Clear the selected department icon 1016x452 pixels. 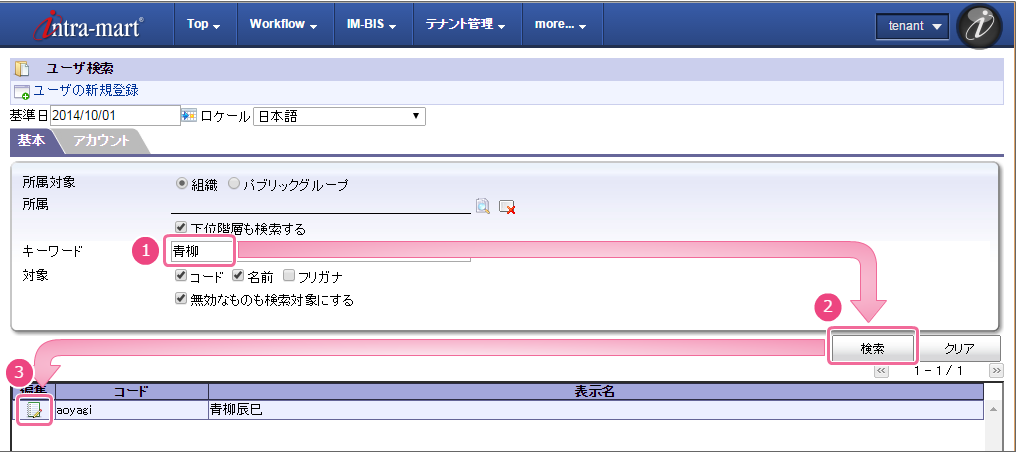point(507,206)
